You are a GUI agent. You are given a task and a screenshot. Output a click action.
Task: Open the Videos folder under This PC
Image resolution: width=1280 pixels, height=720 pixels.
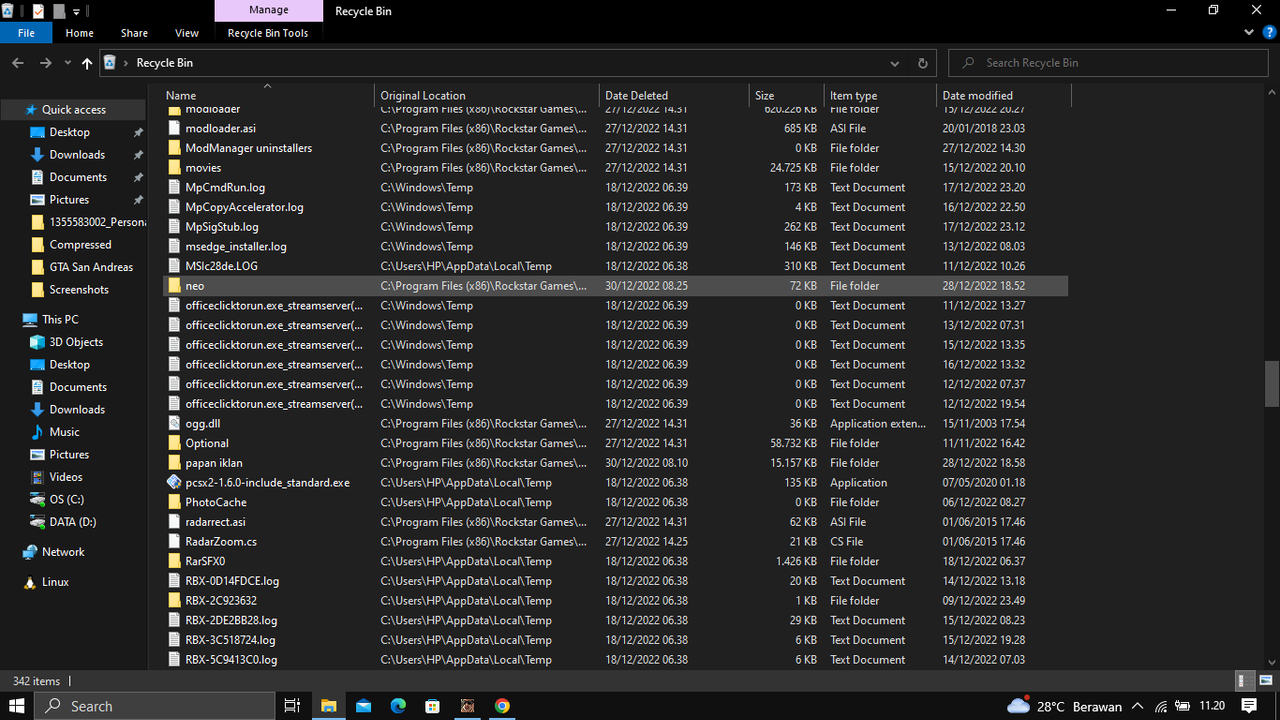pos(66,477)
